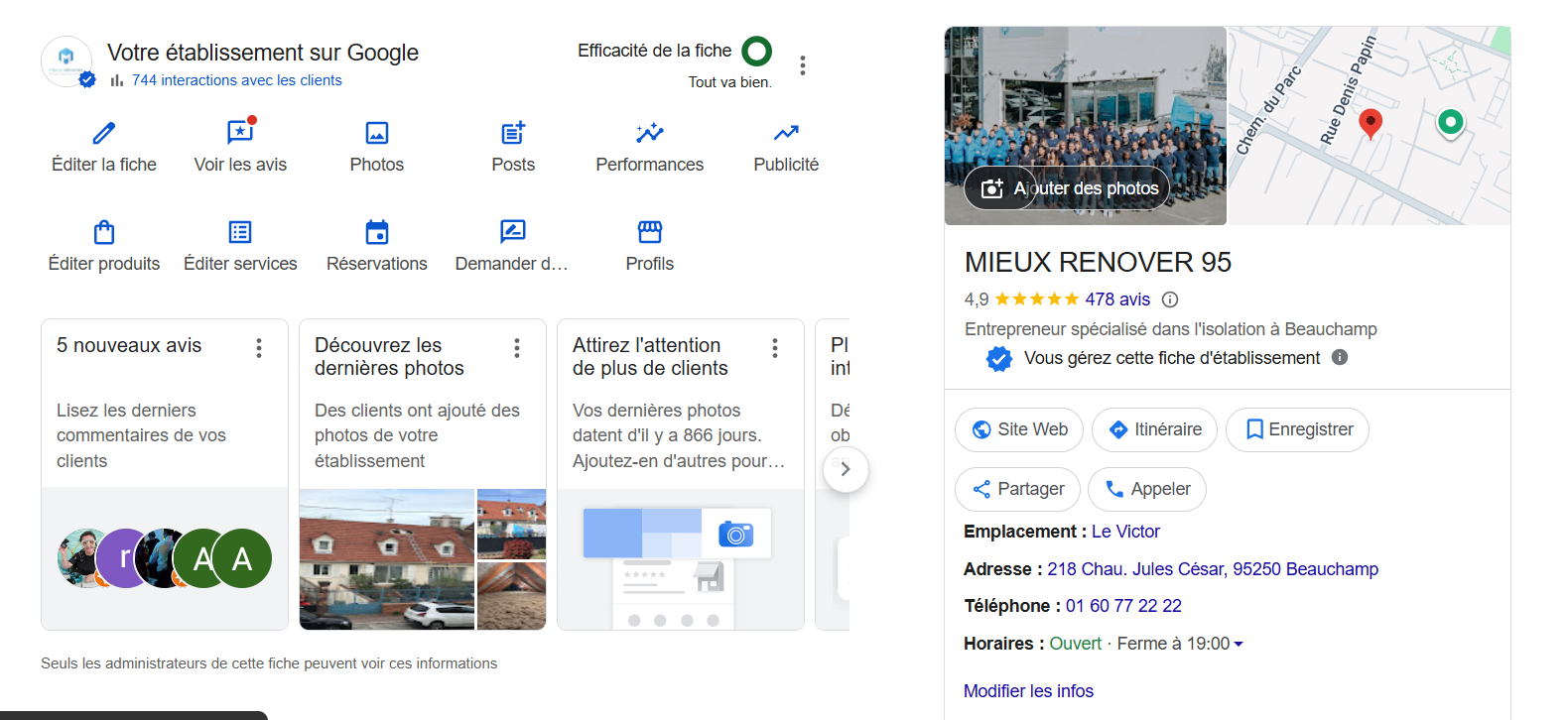Click the info icon next to 478 avis
1568x720 pixels.
pos(1170,300)
